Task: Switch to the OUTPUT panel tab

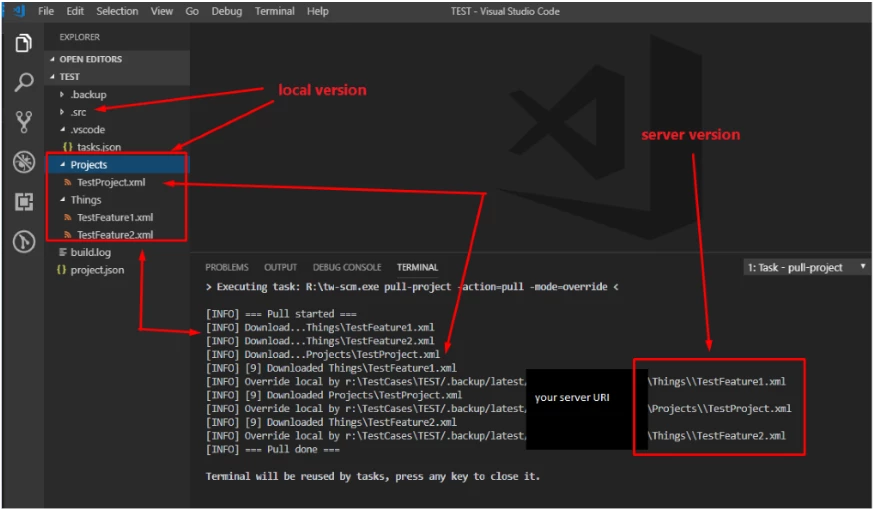Action: click(280, 267)
